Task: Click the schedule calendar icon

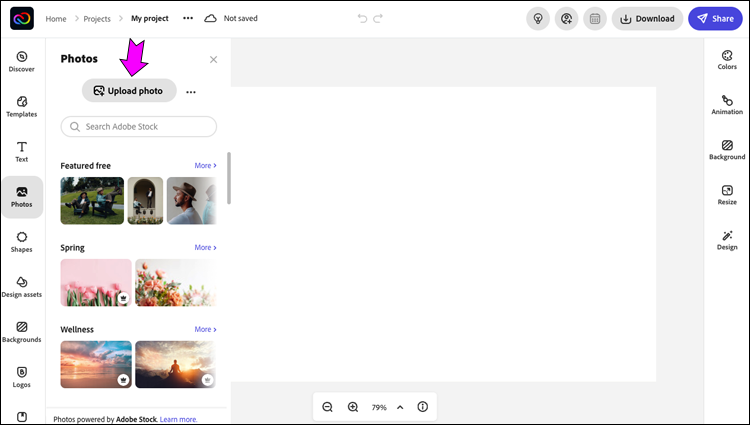Action: click(x=595, y=19)
